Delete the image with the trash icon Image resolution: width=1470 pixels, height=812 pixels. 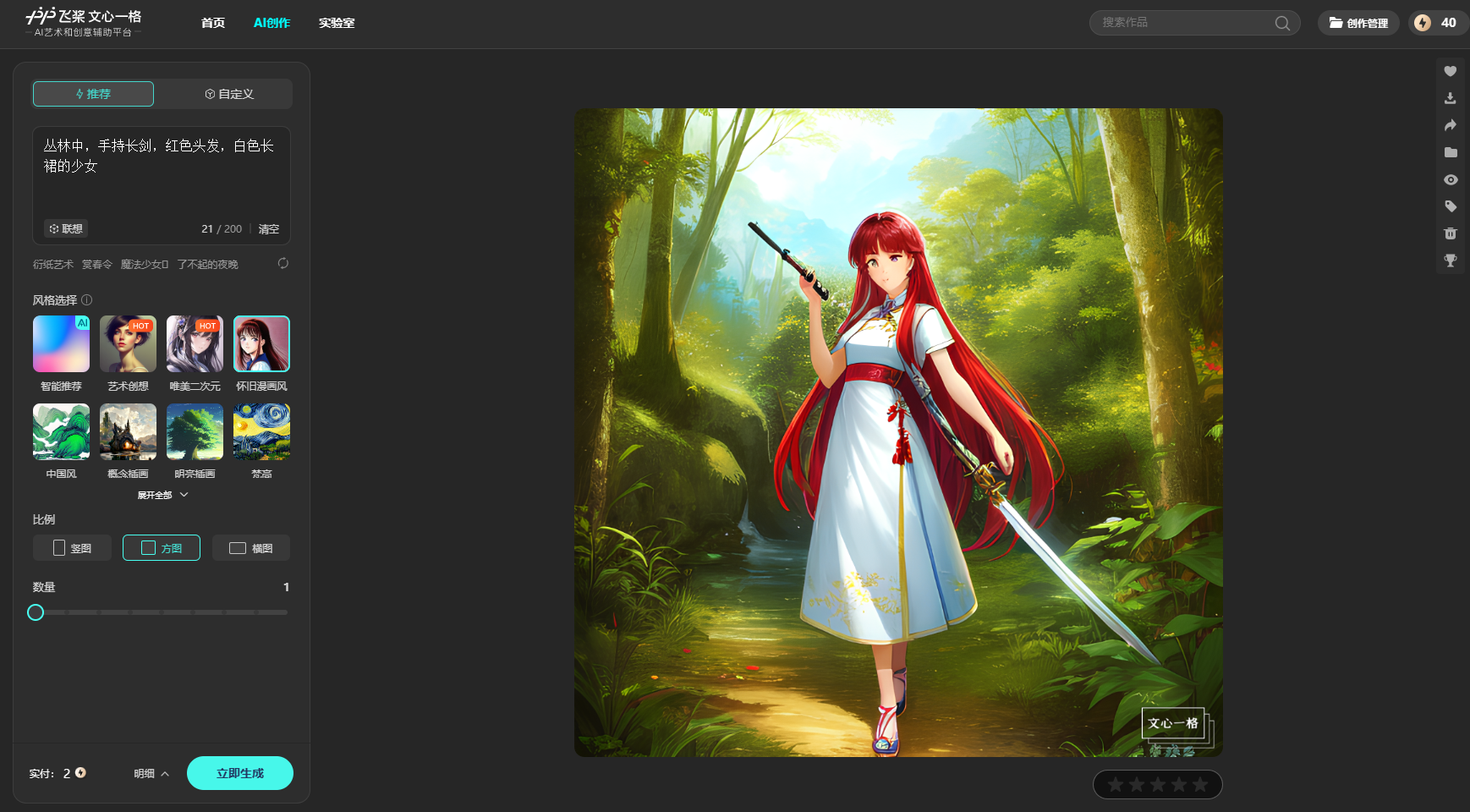click(x=1450, y=233)
